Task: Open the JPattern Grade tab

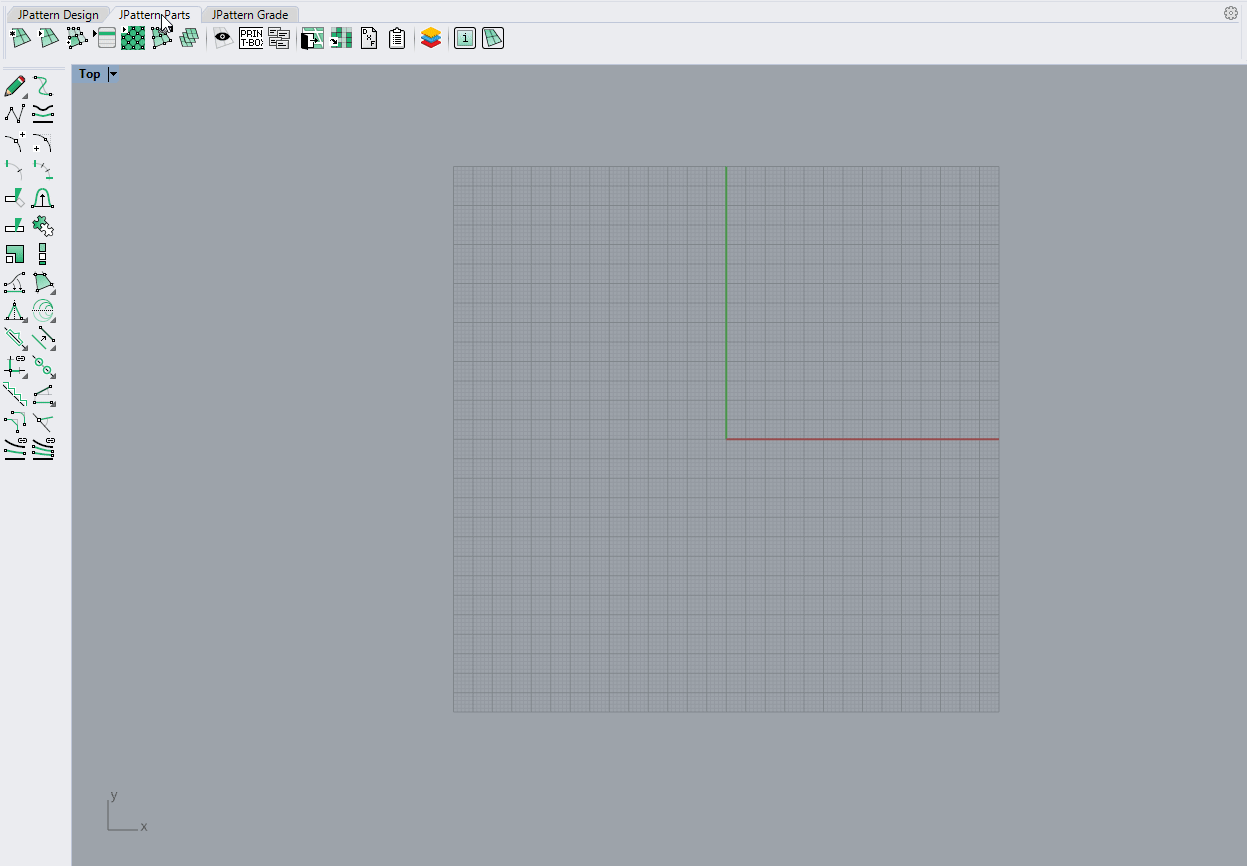Action: (x=250, y=15)
